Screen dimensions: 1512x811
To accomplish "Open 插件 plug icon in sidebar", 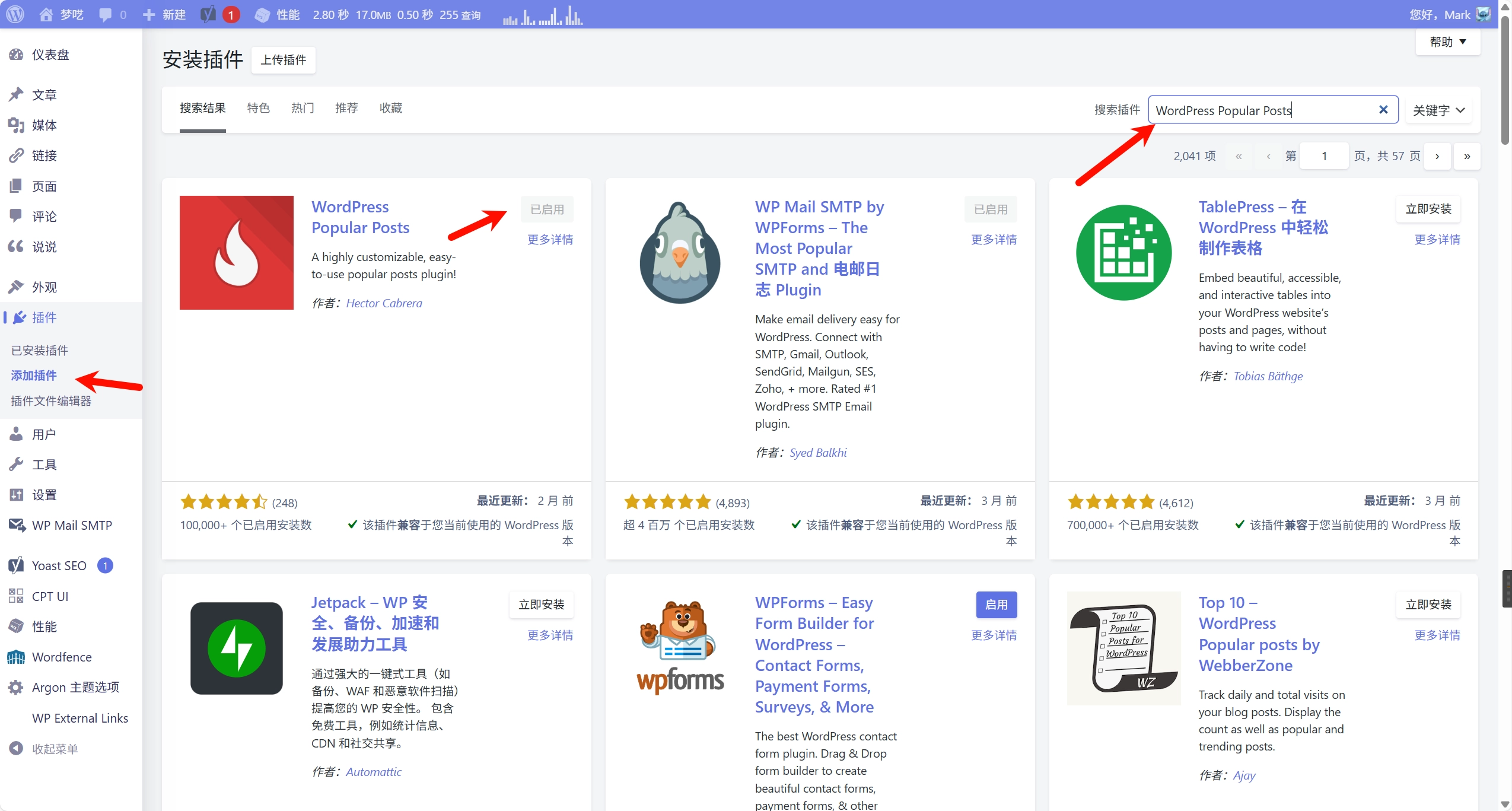I will 20,317.
